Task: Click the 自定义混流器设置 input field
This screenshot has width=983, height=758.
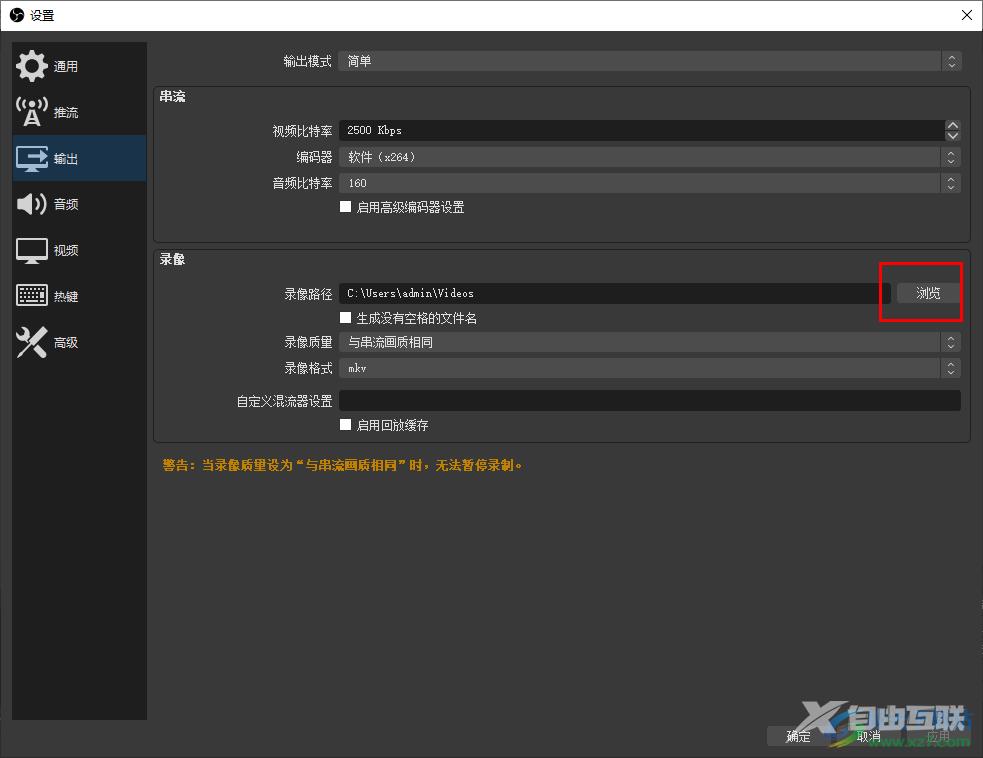Action: (649, 401)
